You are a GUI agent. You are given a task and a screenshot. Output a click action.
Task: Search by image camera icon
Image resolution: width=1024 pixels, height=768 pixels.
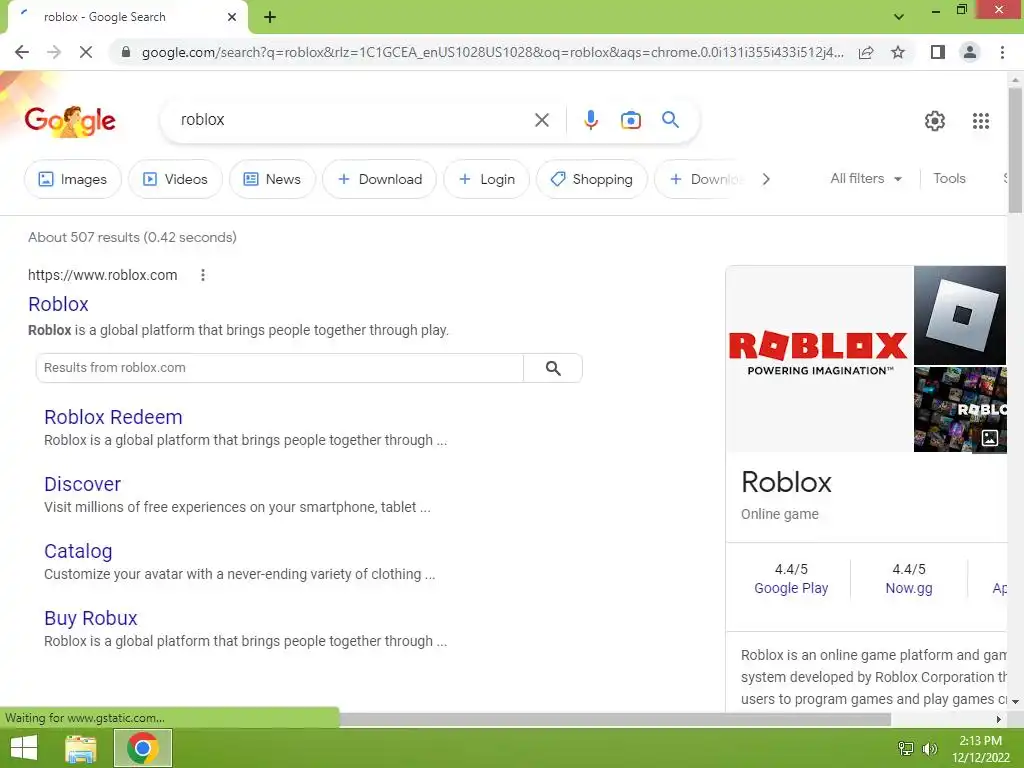(630, 120)
